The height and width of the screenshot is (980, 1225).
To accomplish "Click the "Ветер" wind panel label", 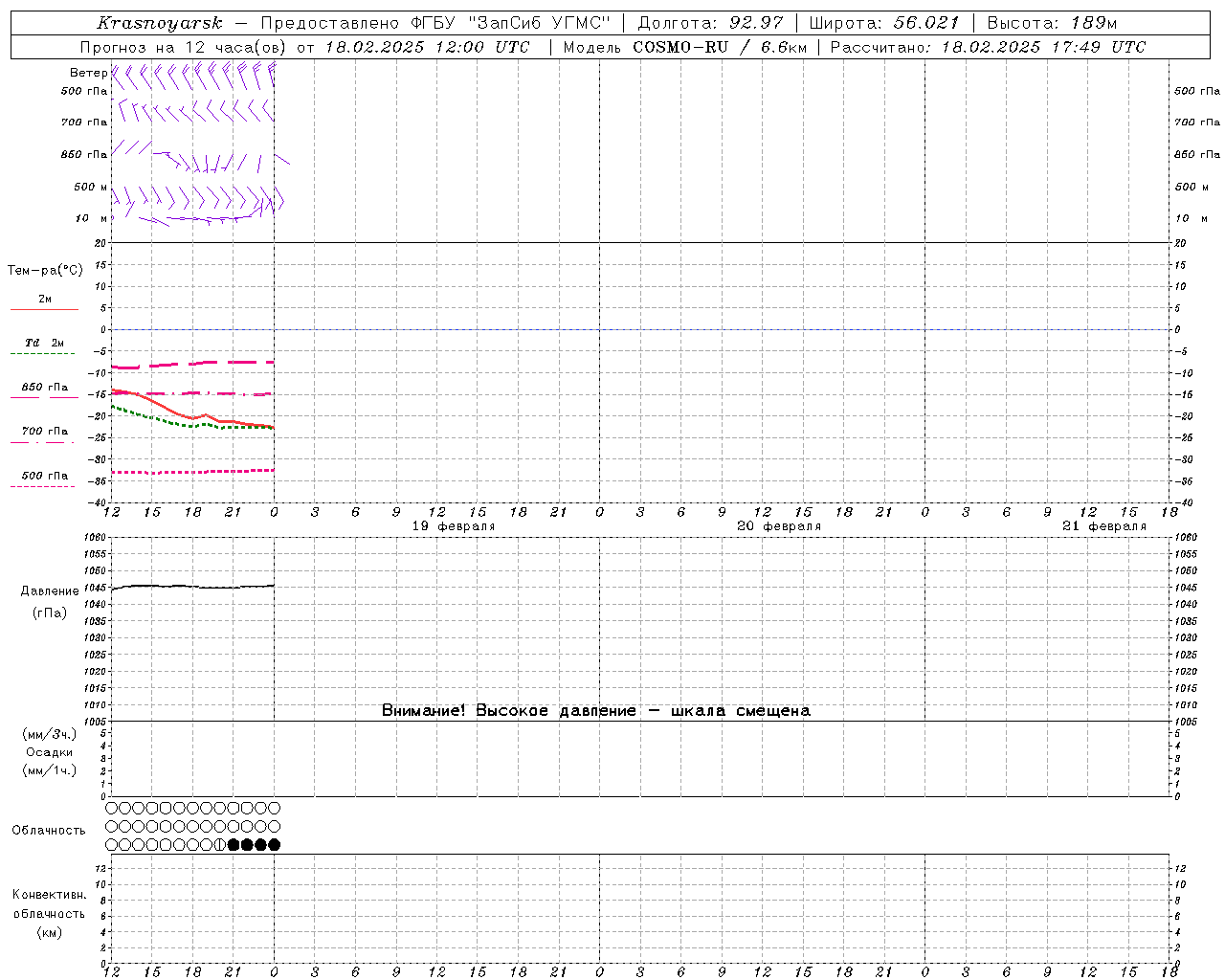I will [x=88, y=73].
